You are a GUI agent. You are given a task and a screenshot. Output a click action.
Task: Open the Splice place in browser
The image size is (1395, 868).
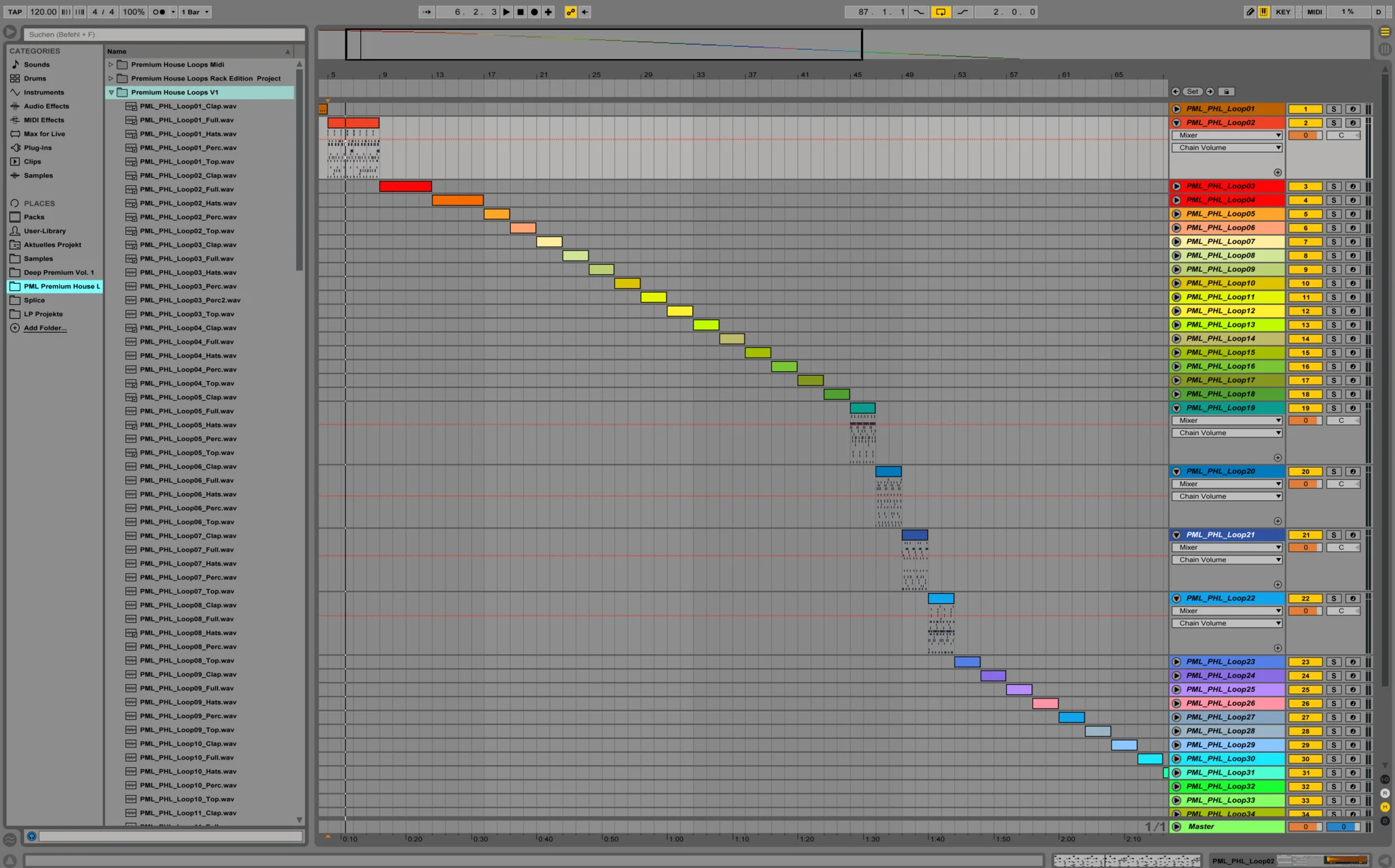tap(34, 300)
